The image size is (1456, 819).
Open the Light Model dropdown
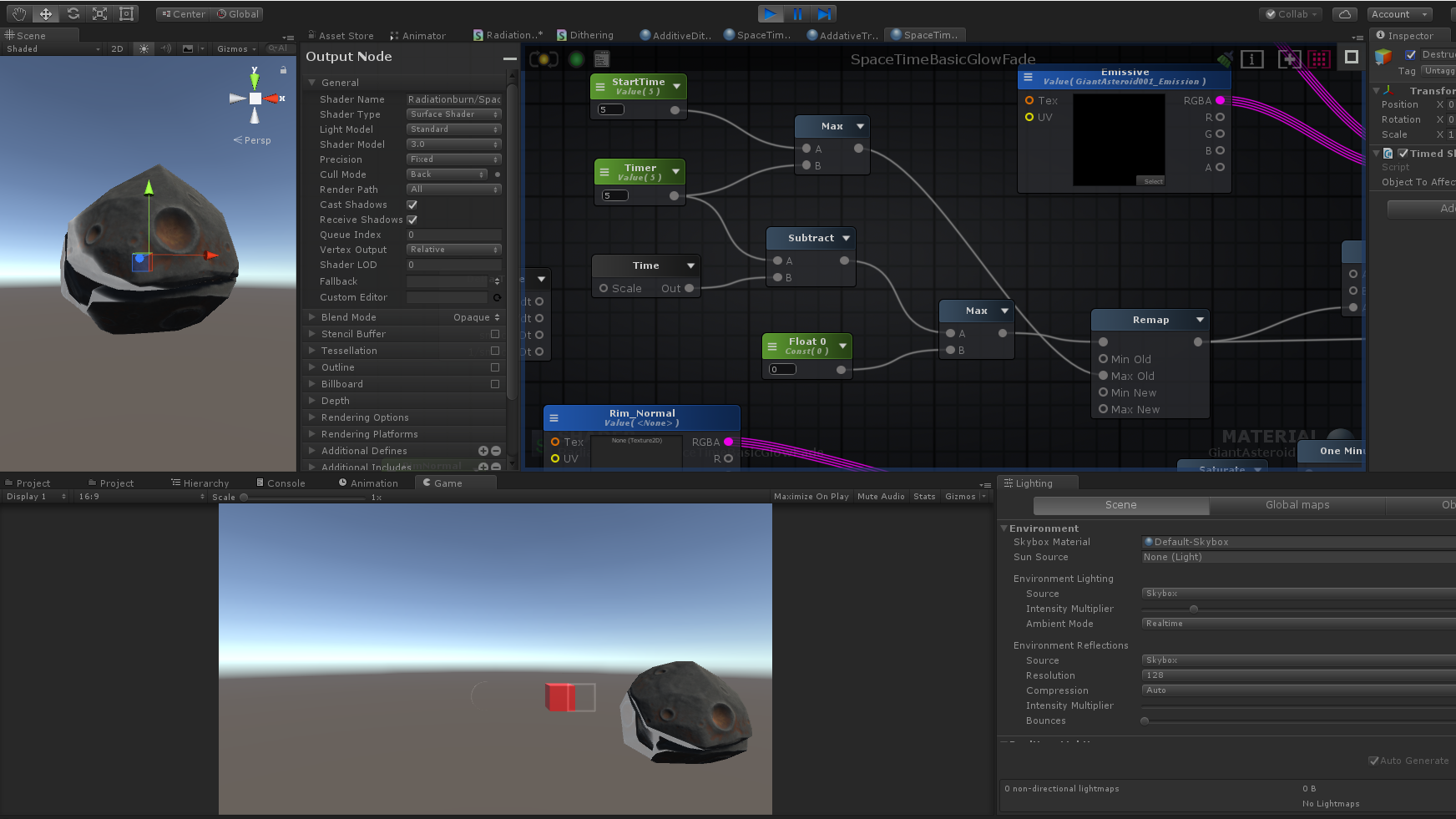coord(453,129)
